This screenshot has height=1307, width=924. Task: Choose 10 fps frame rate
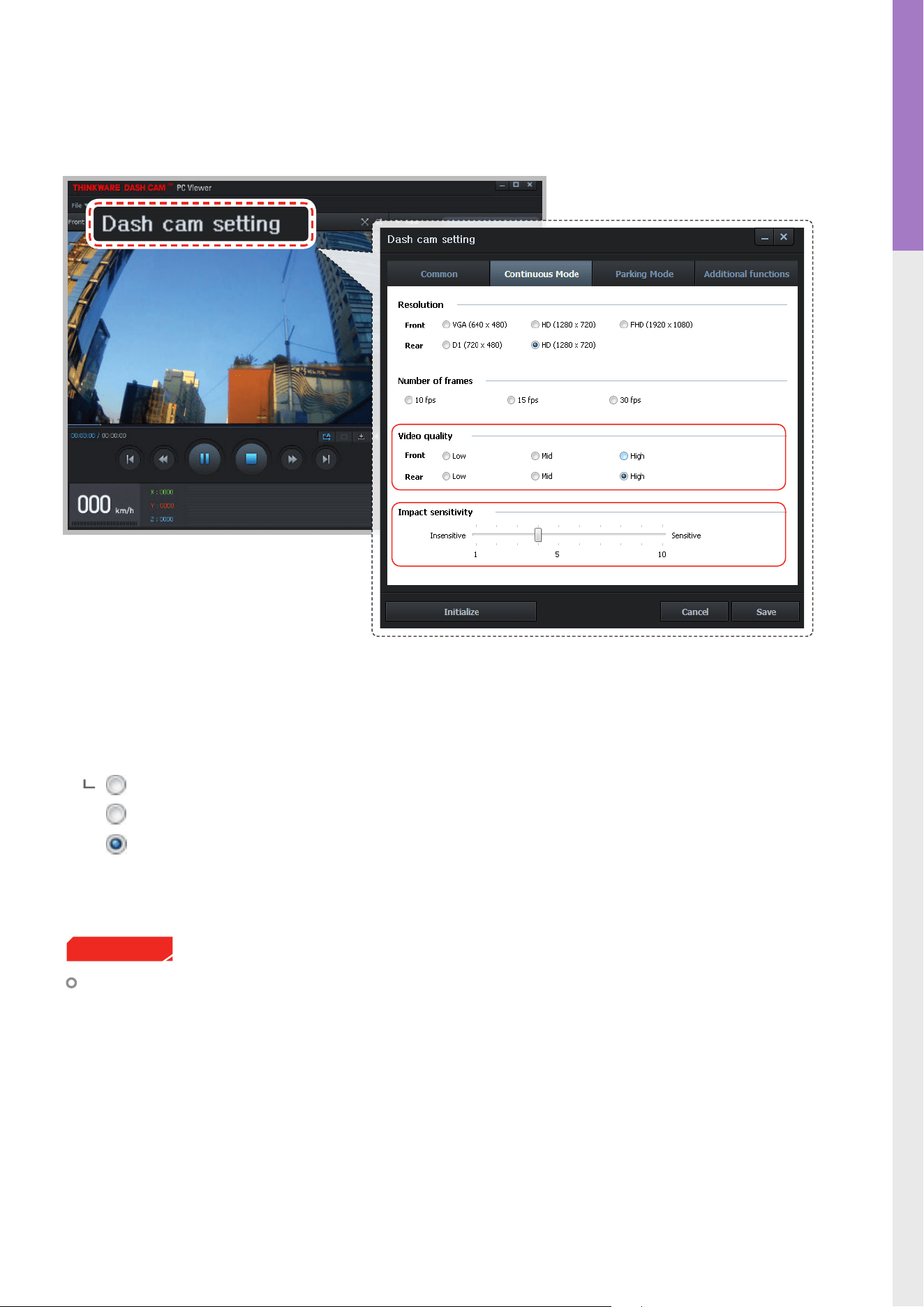[409, 400]
